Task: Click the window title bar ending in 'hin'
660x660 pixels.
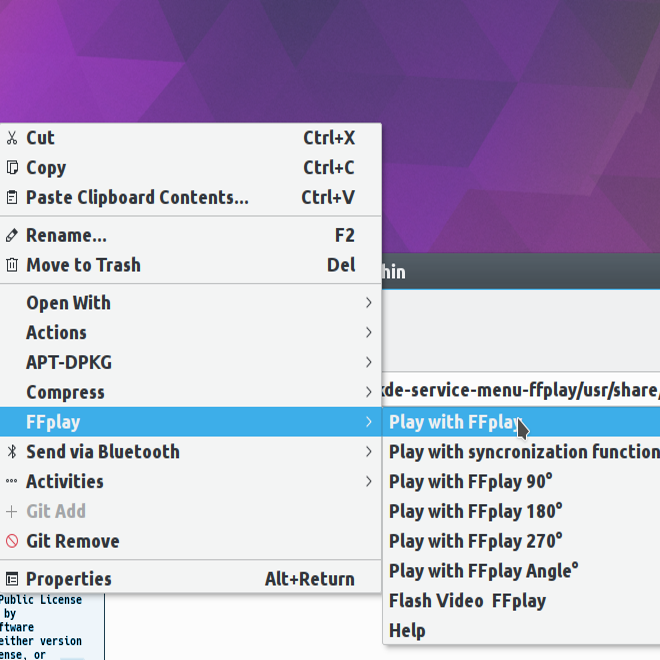Action: [521, 271]
